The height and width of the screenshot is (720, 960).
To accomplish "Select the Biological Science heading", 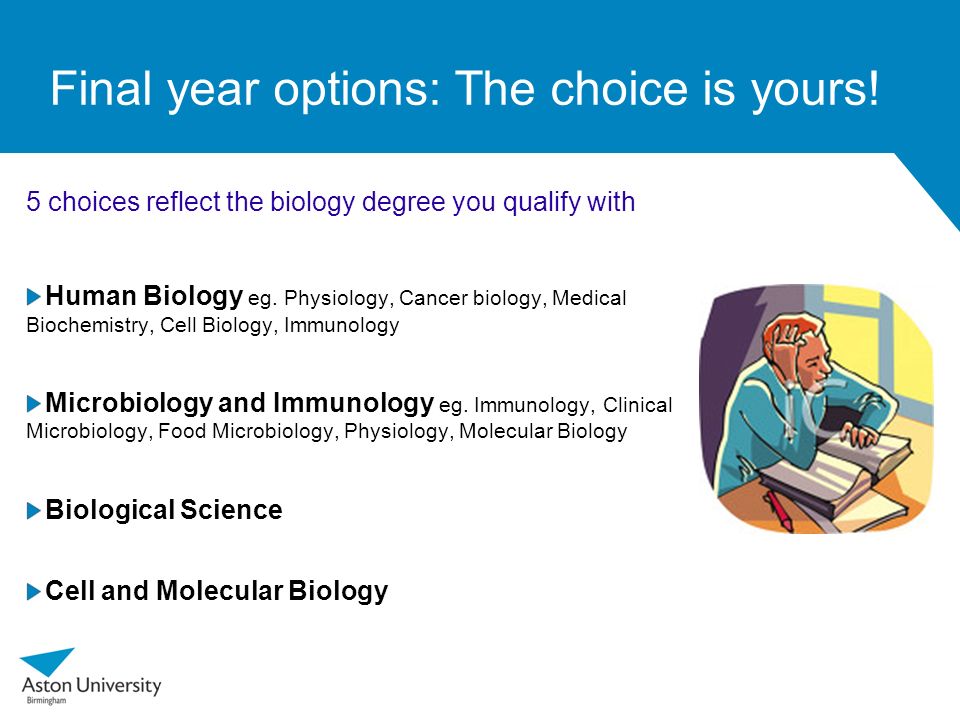I will tap(164, 510).
